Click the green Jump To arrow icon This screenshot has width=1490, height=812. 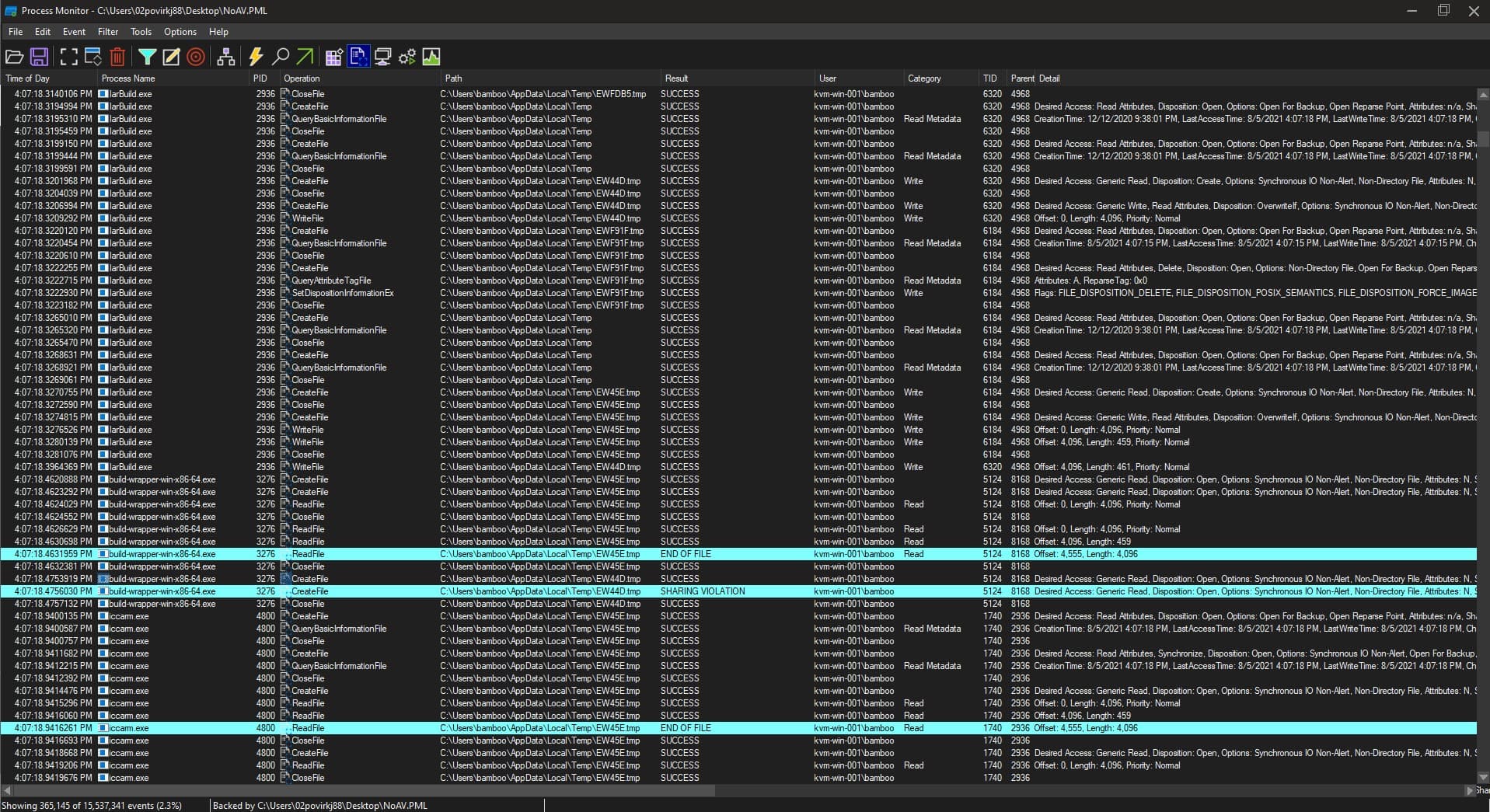coord(305,57)
